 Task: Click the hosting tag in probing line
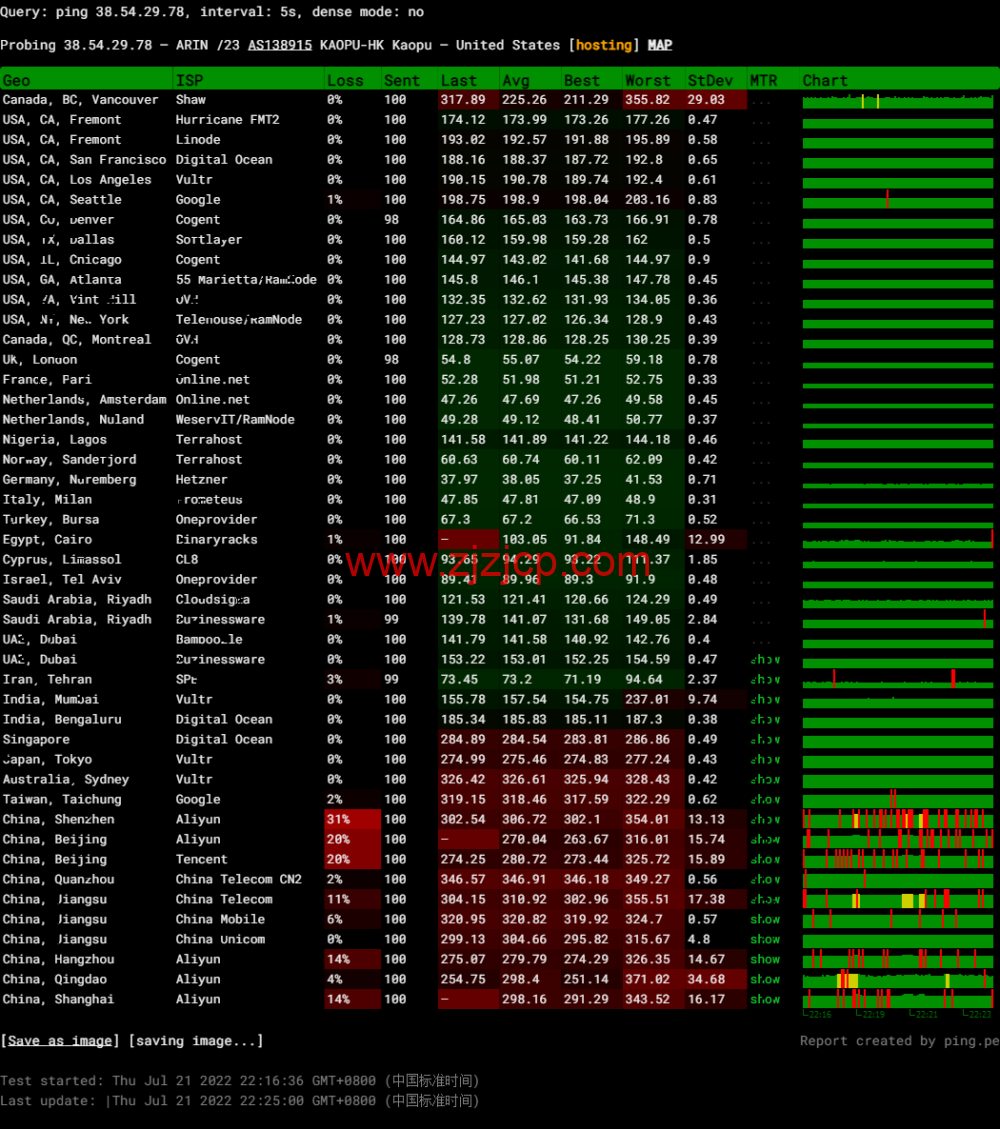click(x=604, y=45)
